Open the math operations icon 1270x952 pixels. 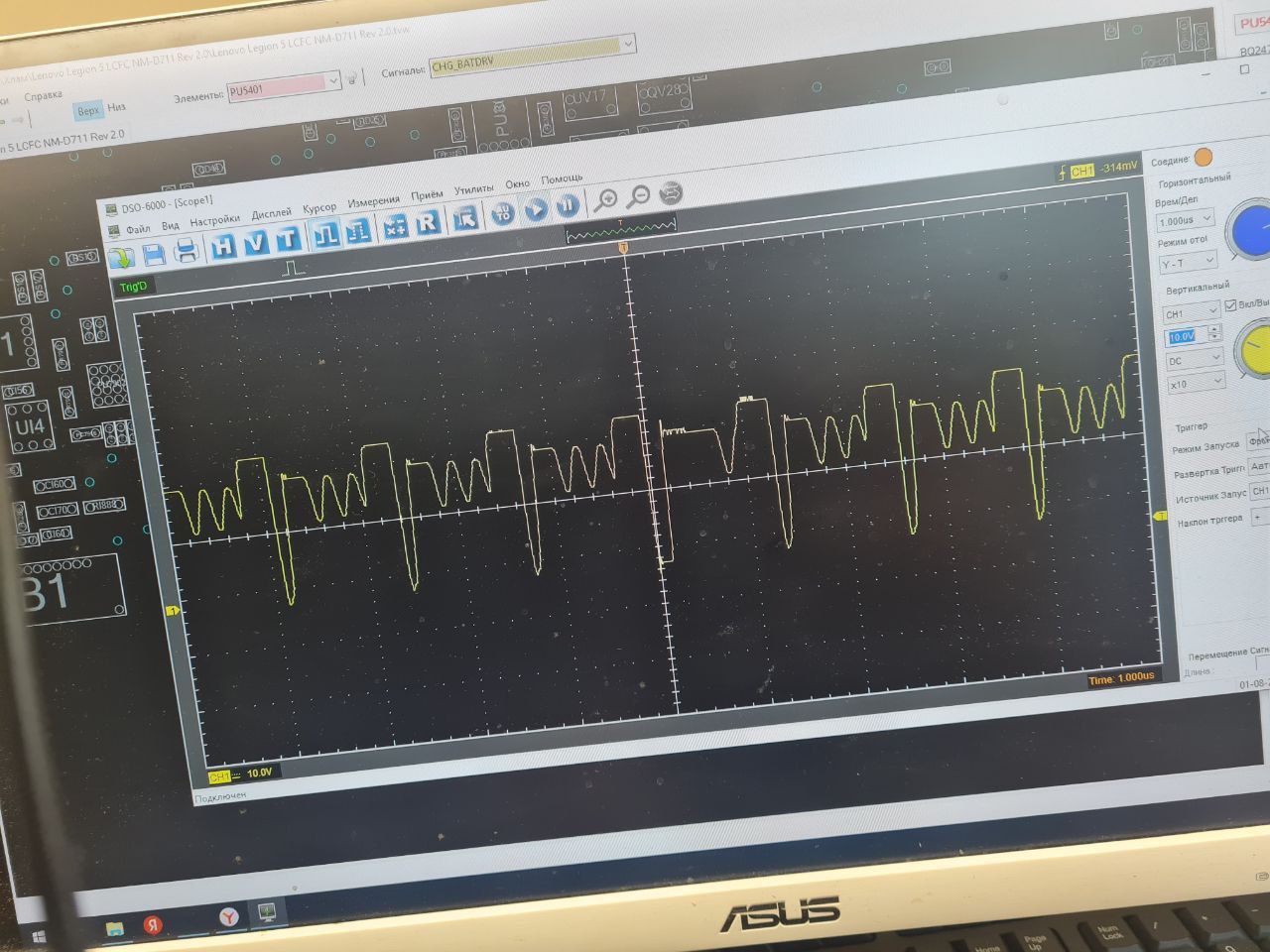pyautogui.click(x=396, y=227)
